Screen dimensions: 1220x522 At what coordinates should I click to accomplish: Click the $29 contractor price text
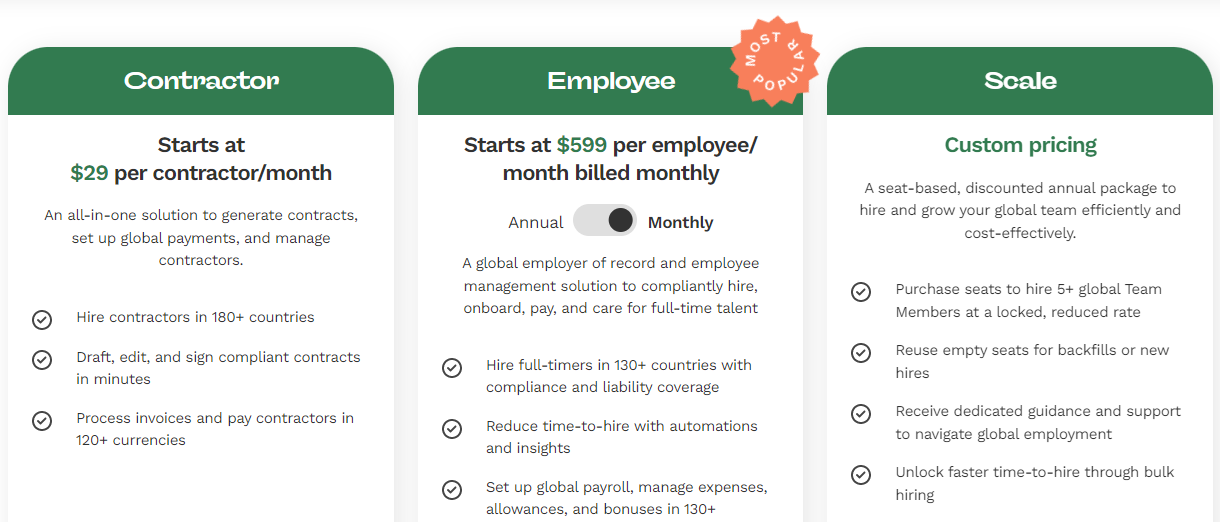pos(89,173)
